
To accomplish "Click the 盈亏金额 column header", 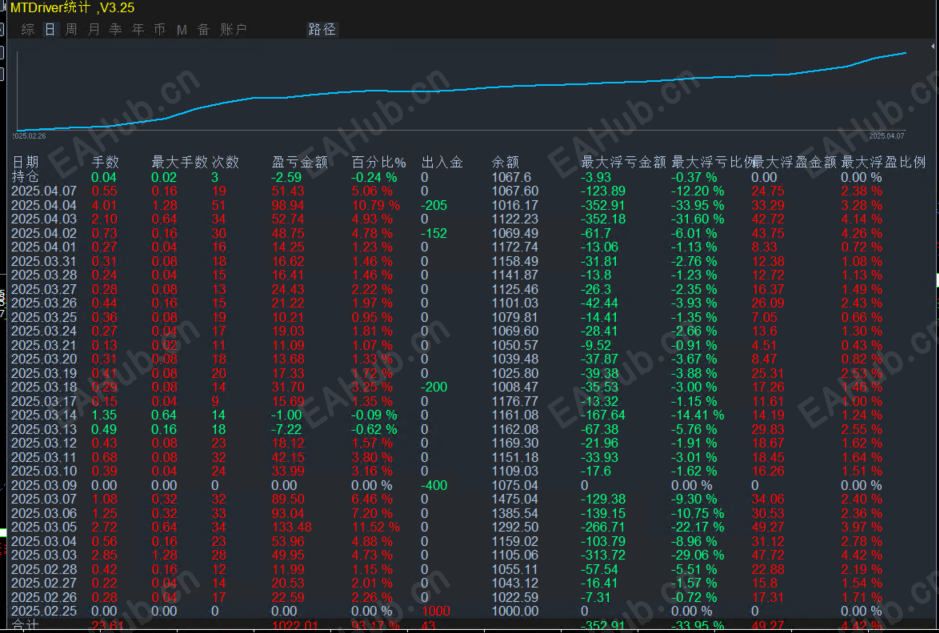I will (299, 162).
